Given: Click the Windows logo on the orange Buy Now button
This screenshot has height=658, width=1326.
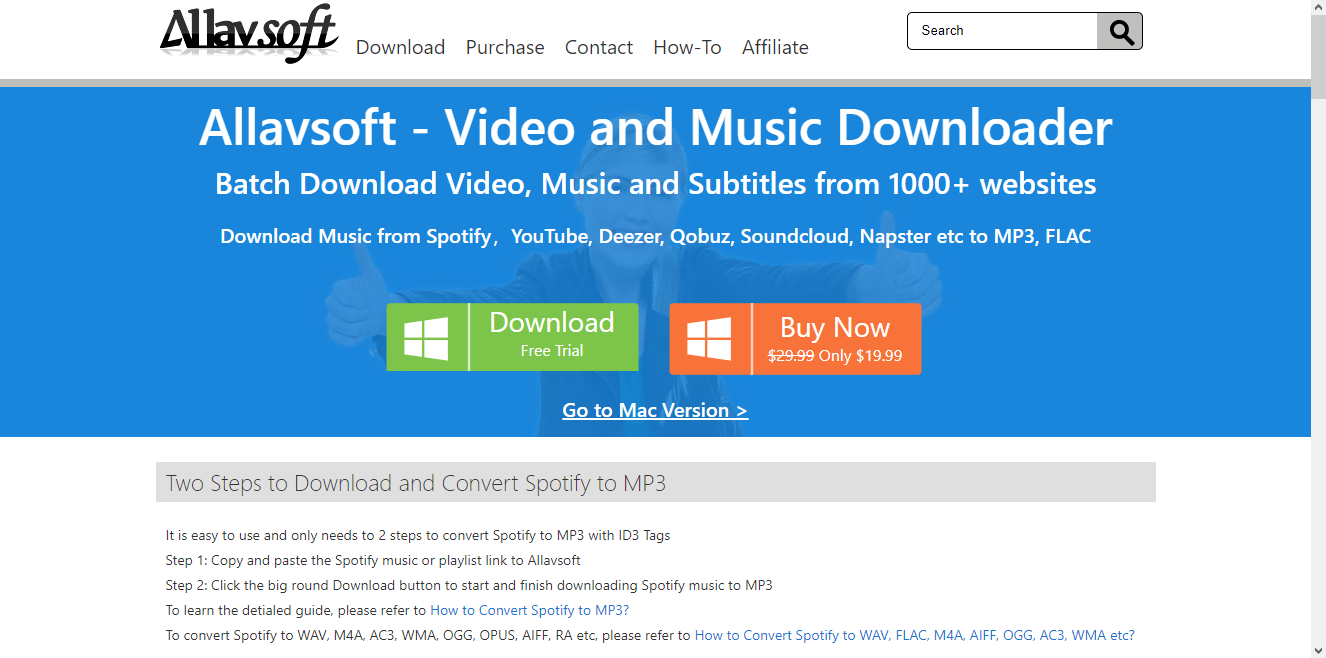Looking at the screenshot, I should tap(709, 340).
